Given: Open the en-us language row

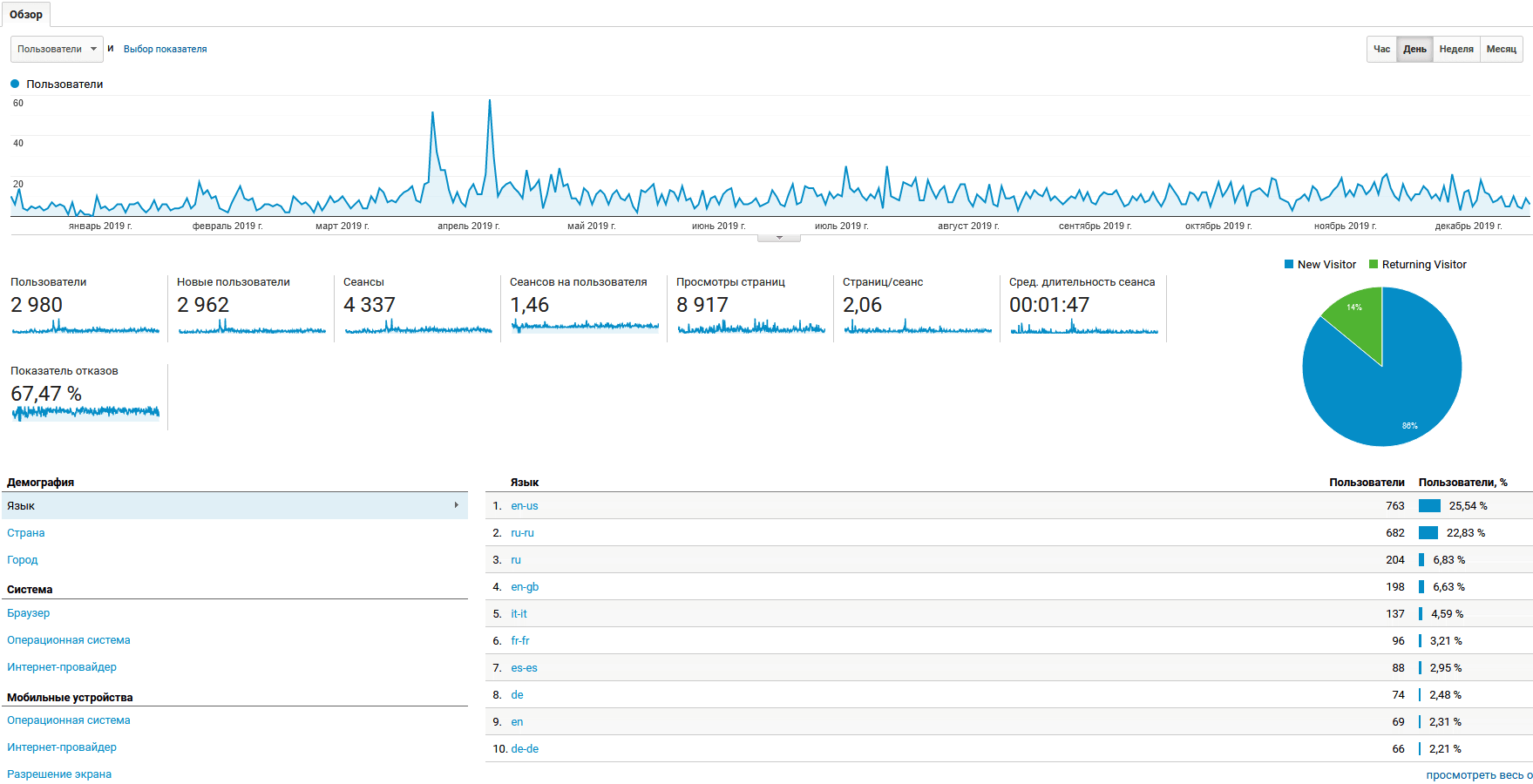Looking at the screenshot, I should click(x=525, y=505).
